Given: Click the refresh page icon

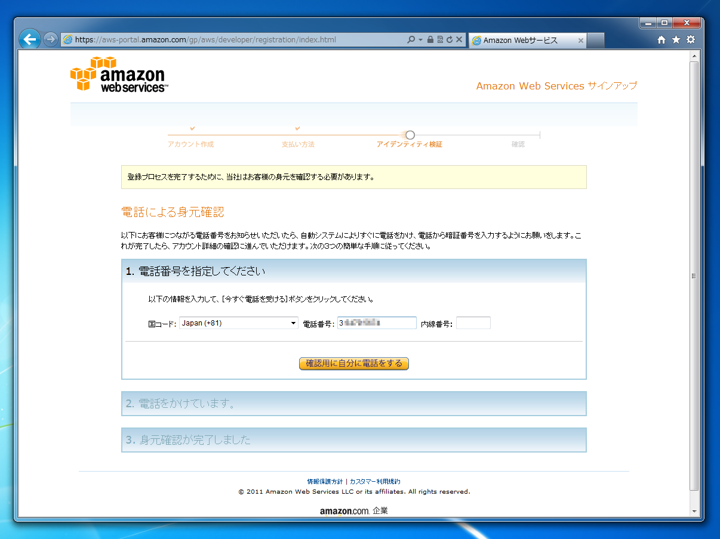Looking at the screenshot, I should [449, 39].
